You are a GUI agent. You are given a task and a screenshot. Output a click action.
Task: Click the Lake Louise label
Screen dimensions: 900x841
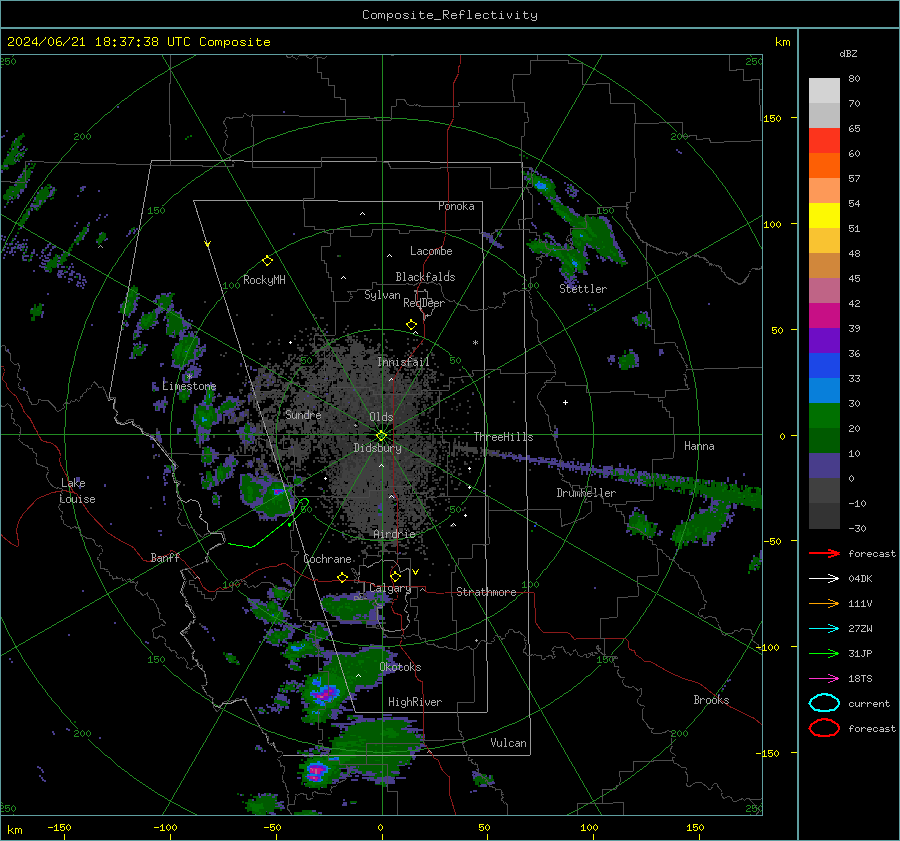pos(77,491)
